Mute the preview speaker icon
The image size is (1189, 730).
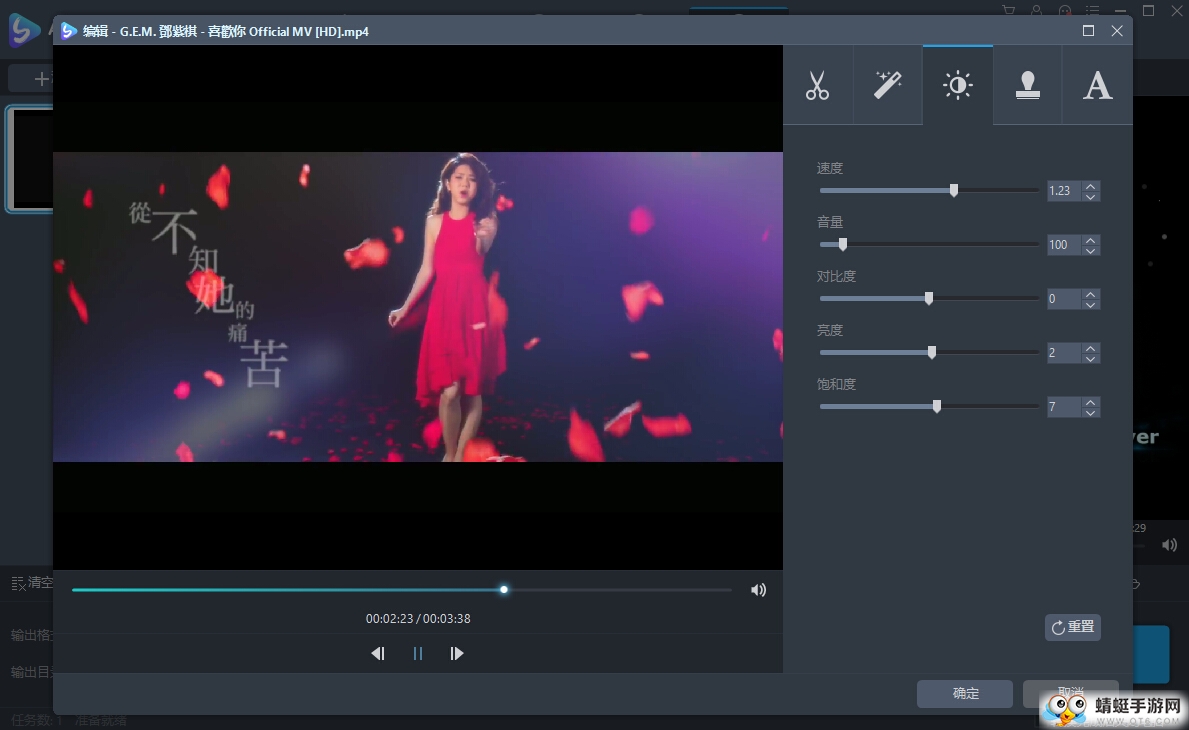(758, 590)
